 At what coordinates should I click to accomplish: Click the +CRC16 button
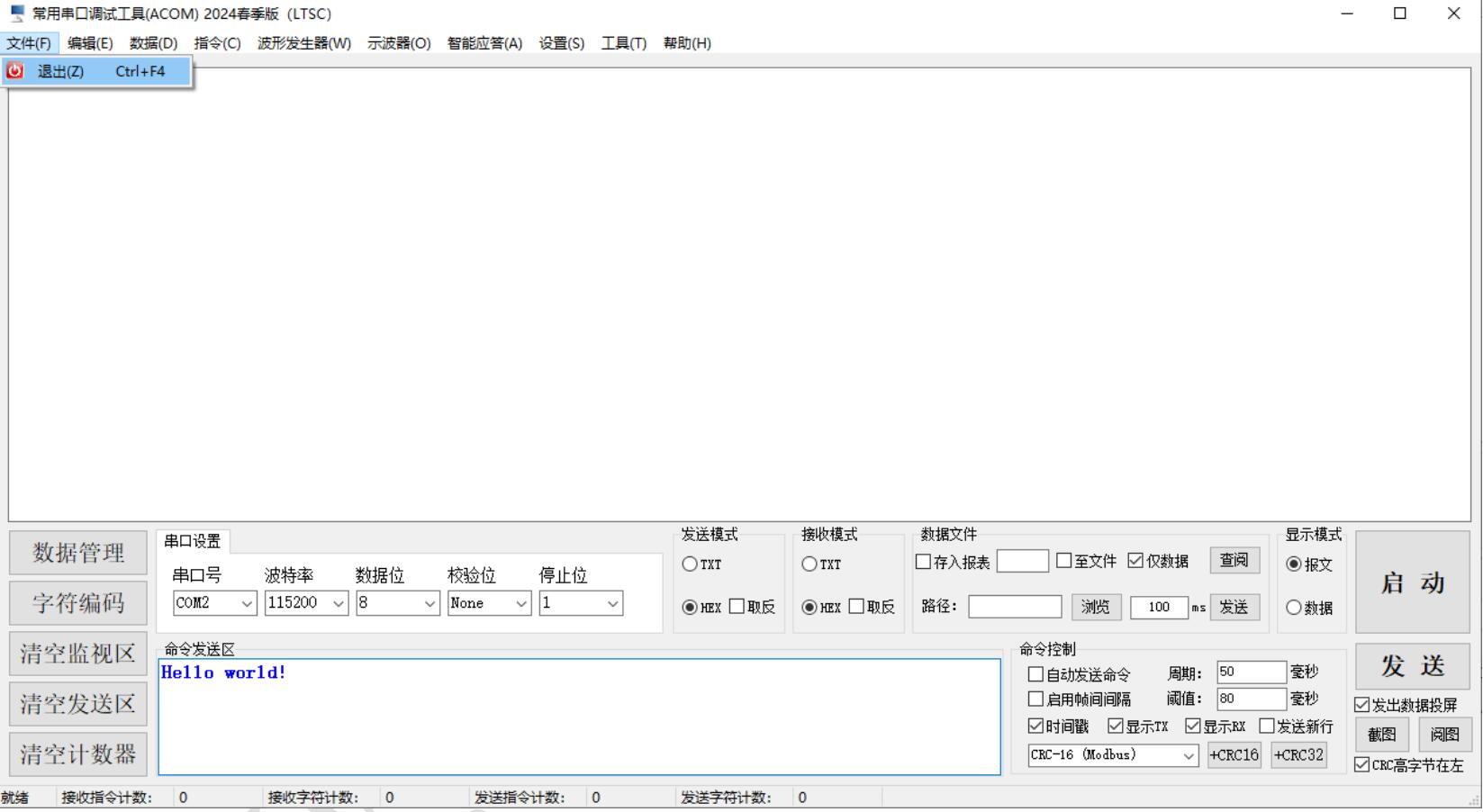coord(1234,755)
